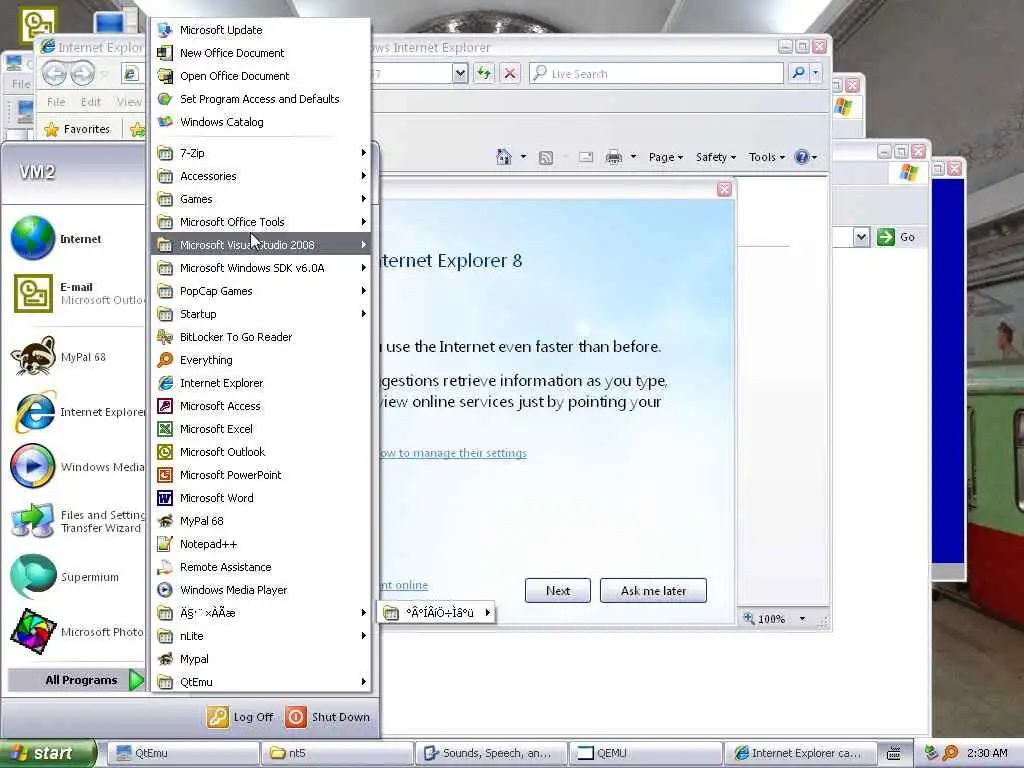This screenshot has width=1024, height=768.
Task: Click the Go button in background window
Action: 896,237
